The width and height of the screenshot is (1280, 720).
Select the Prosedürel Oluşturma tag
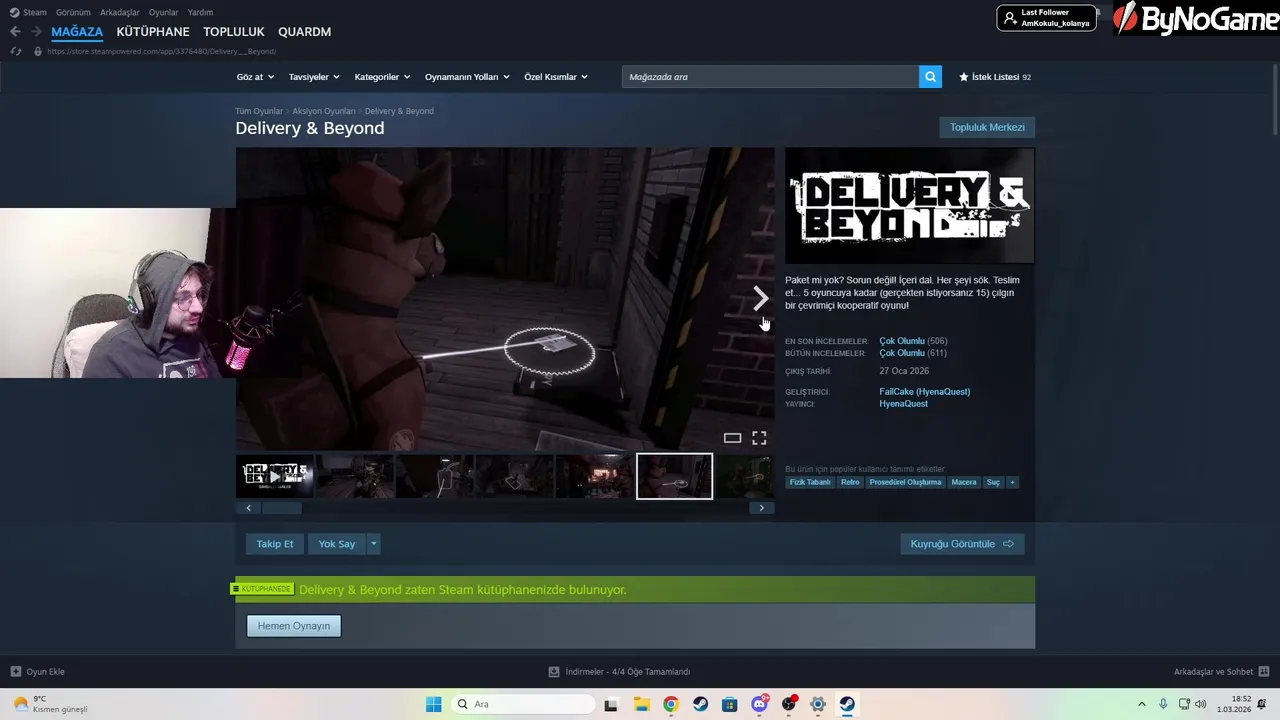pos(905,482)
